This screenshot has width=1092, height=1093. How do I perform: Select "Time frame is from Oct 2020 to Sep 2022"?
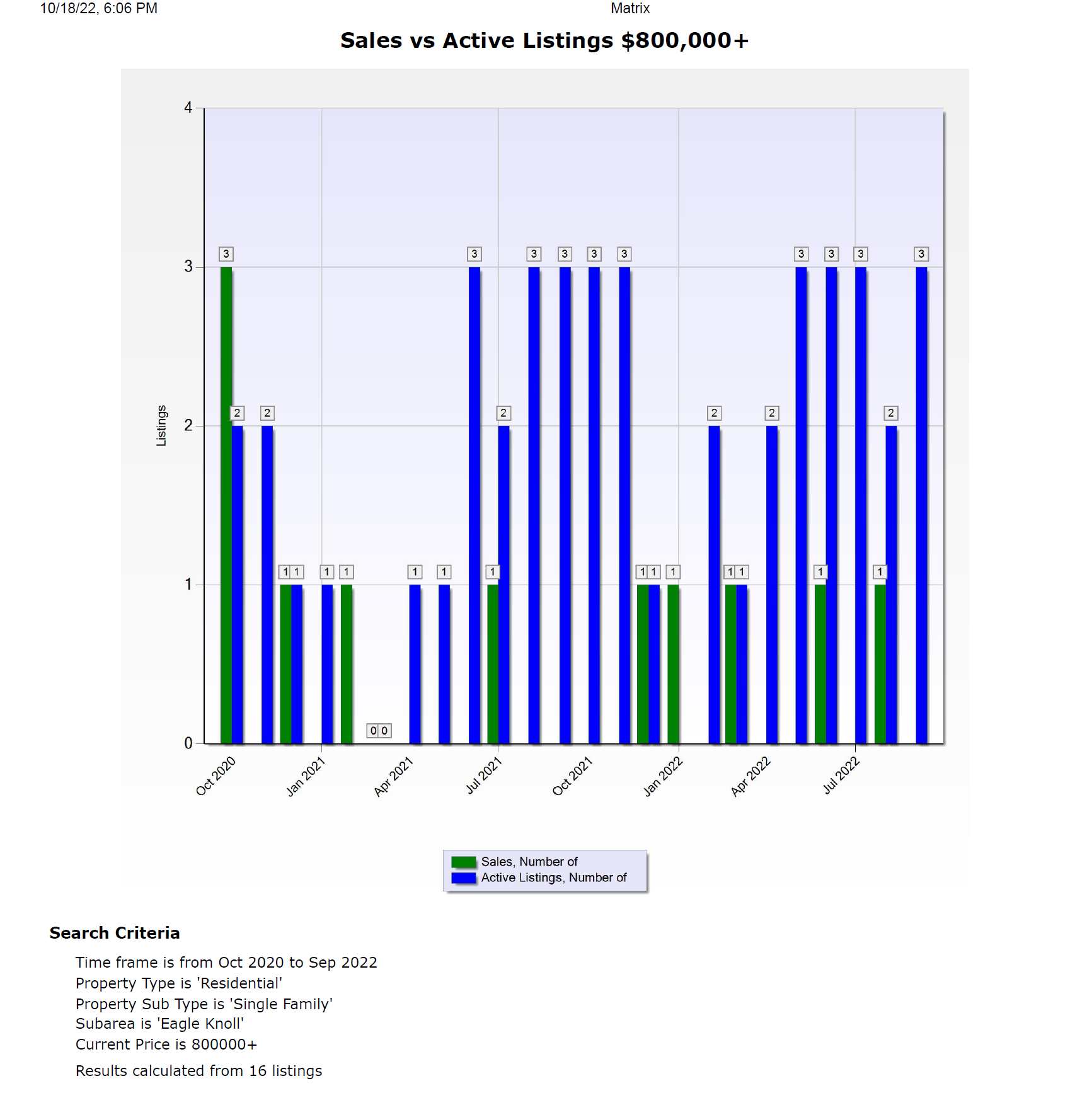tap(226, 963)
